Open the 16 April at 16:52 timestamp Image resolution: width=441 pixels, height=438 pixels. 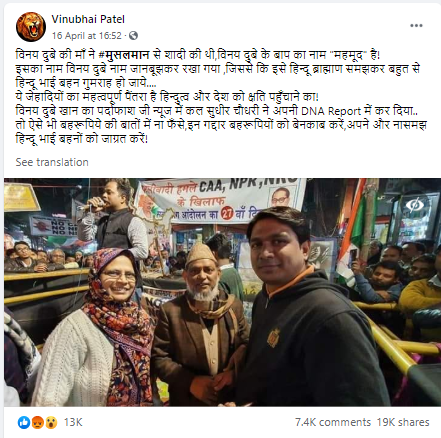tap(87, 36)
